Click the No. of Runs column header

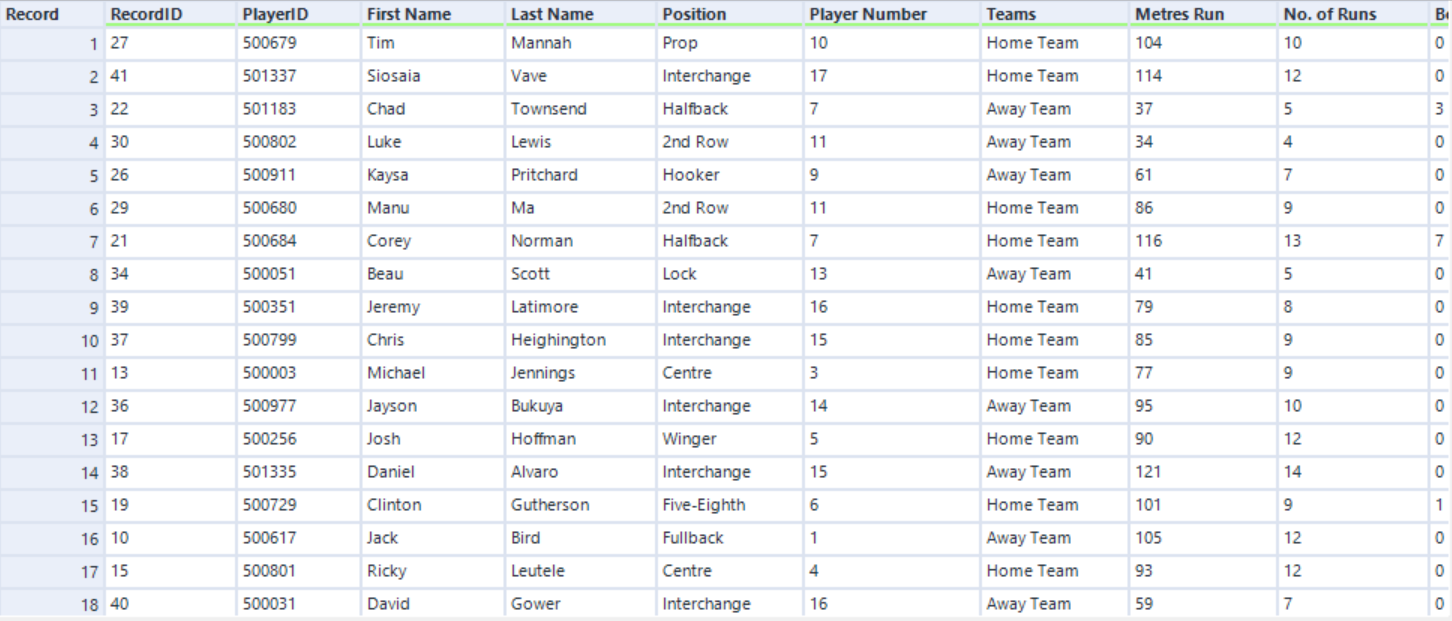coord(1330,14)
